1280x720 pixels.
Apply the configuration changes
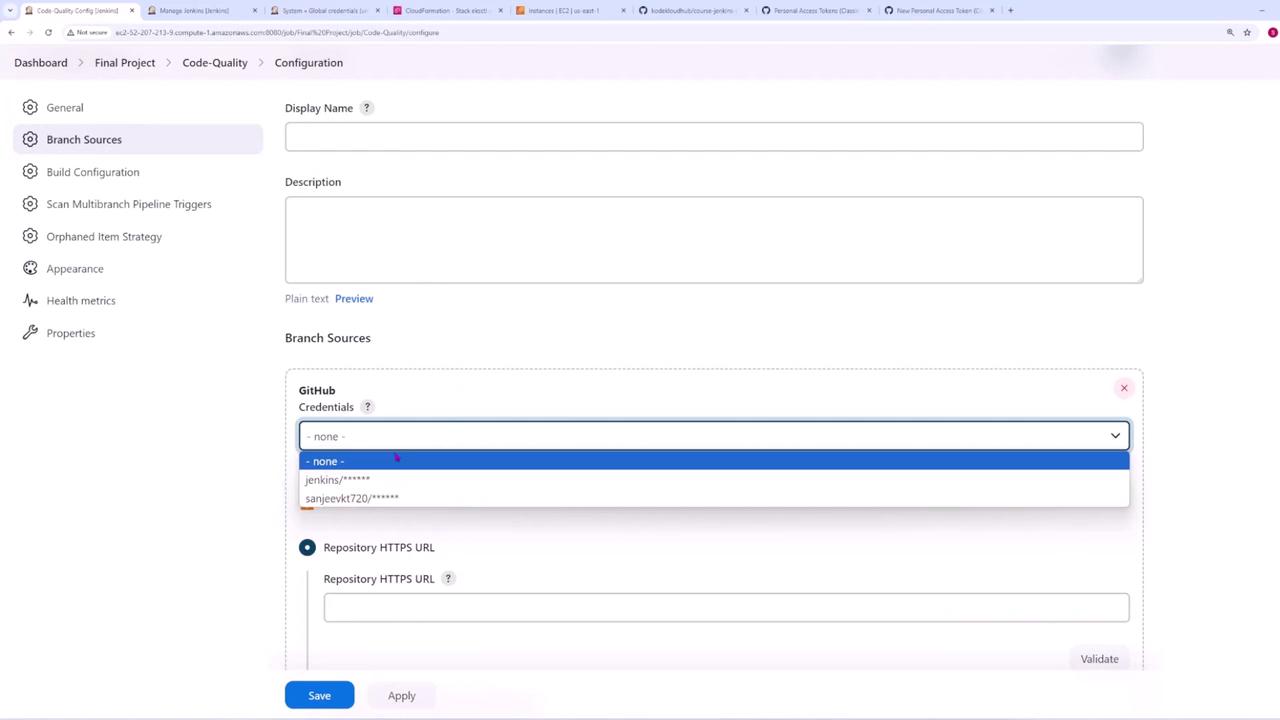point(401,695)
